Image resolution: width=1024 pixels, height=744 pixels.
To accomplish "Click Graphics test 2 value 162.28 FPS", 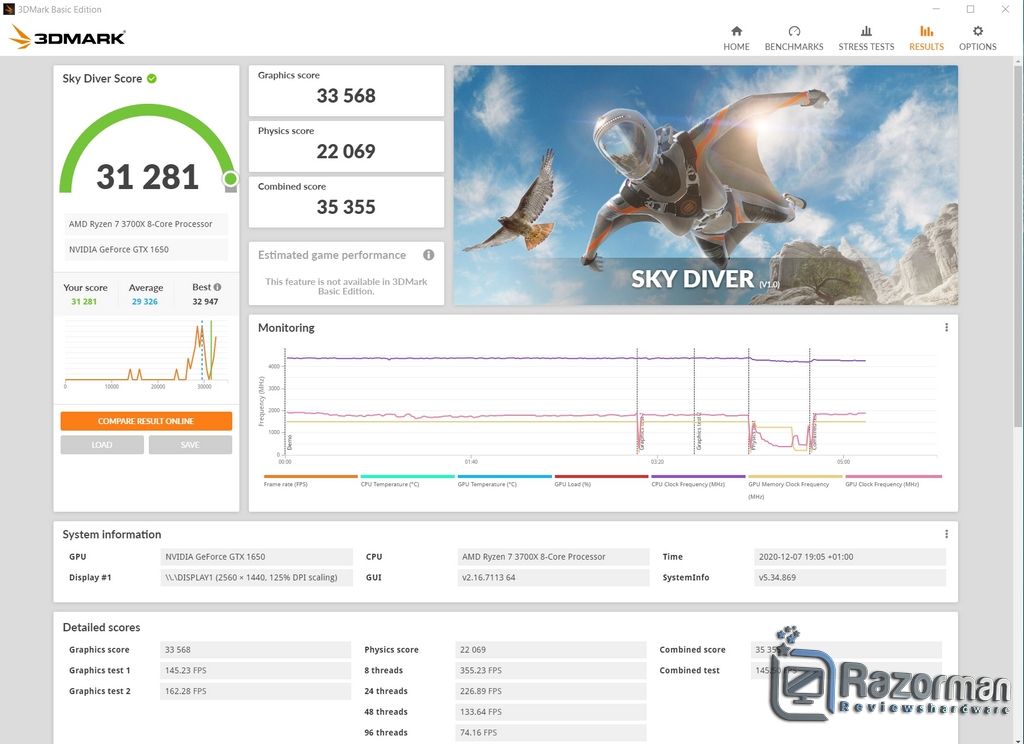I will pos(255,691).
